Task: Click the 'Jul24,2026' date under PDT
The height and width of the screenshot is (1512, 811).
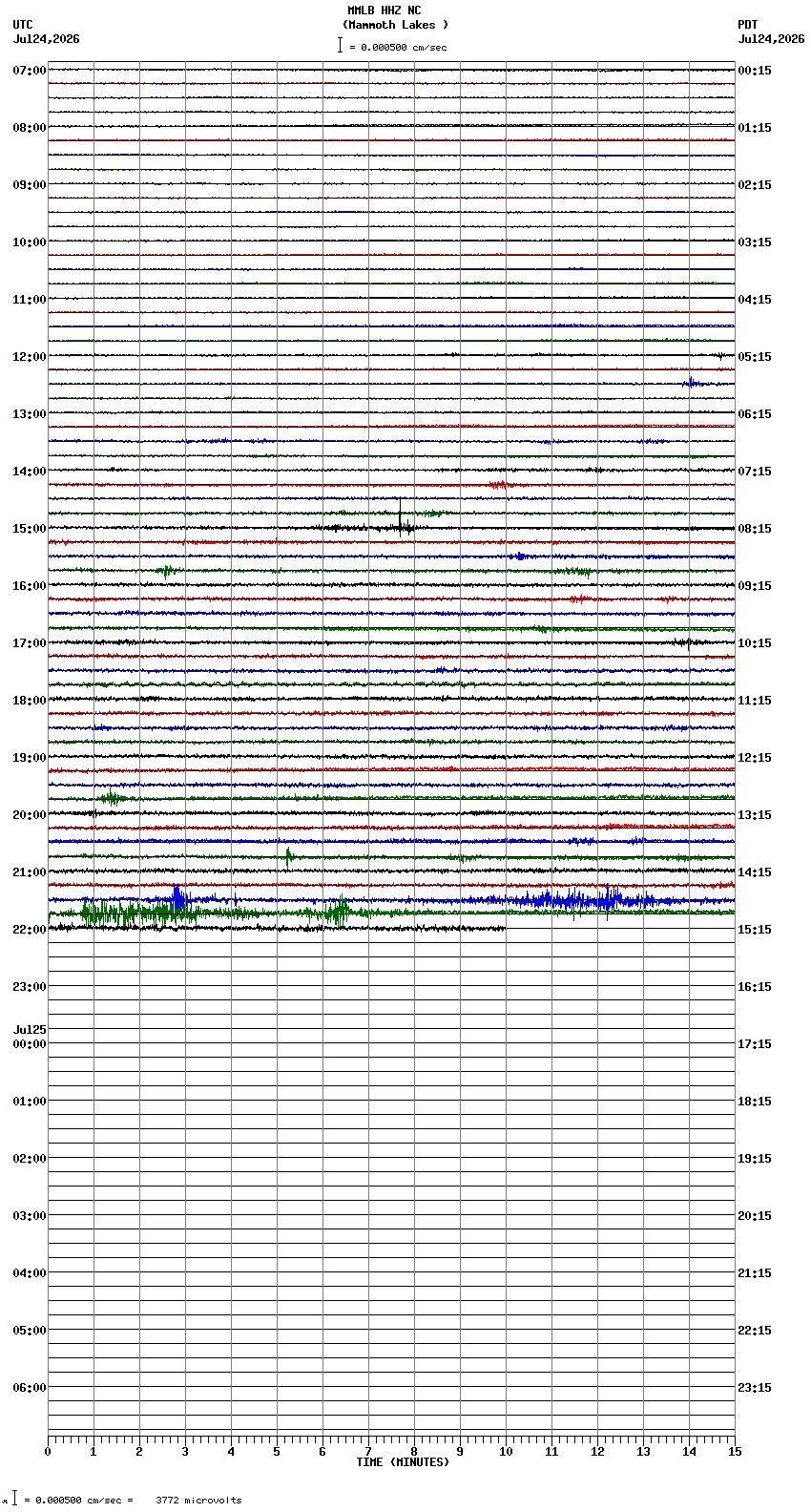Action: (x=771, y=39)
